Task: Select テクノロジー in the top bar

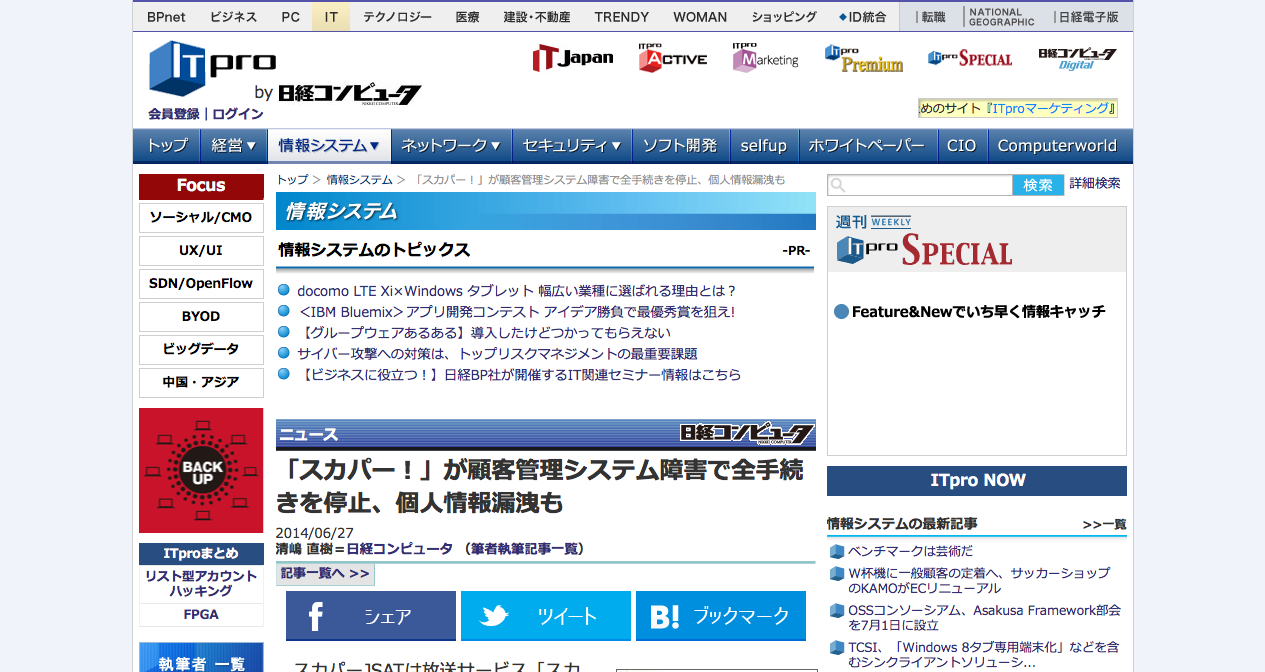Action: 397,17
